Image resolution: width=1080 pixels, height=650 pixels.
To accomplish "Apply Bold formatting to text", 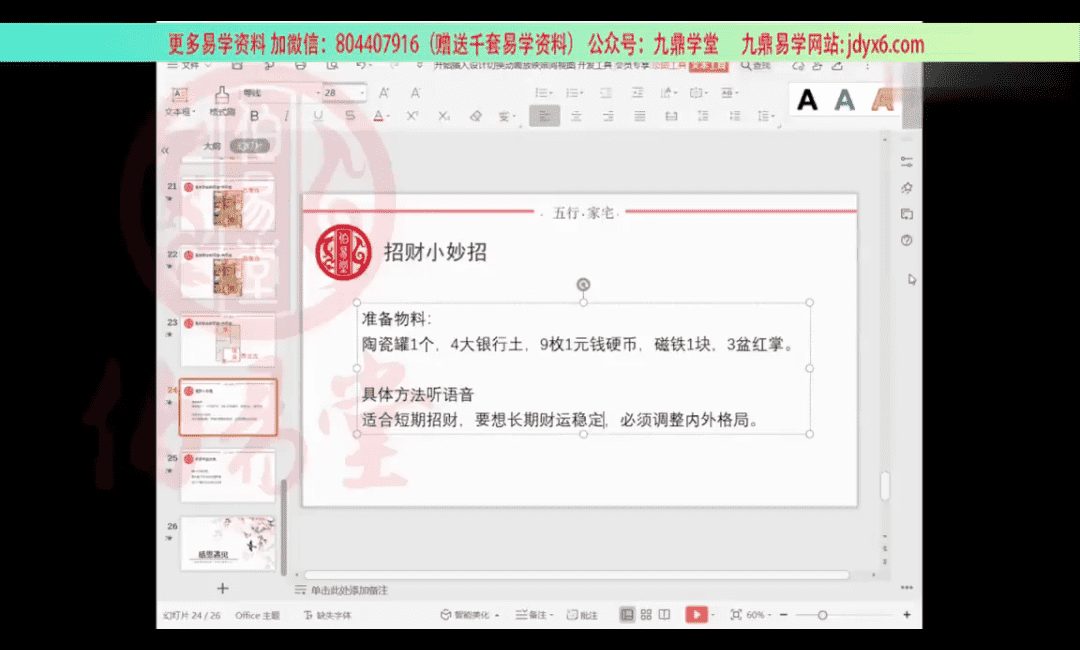I will click(254, 116).
